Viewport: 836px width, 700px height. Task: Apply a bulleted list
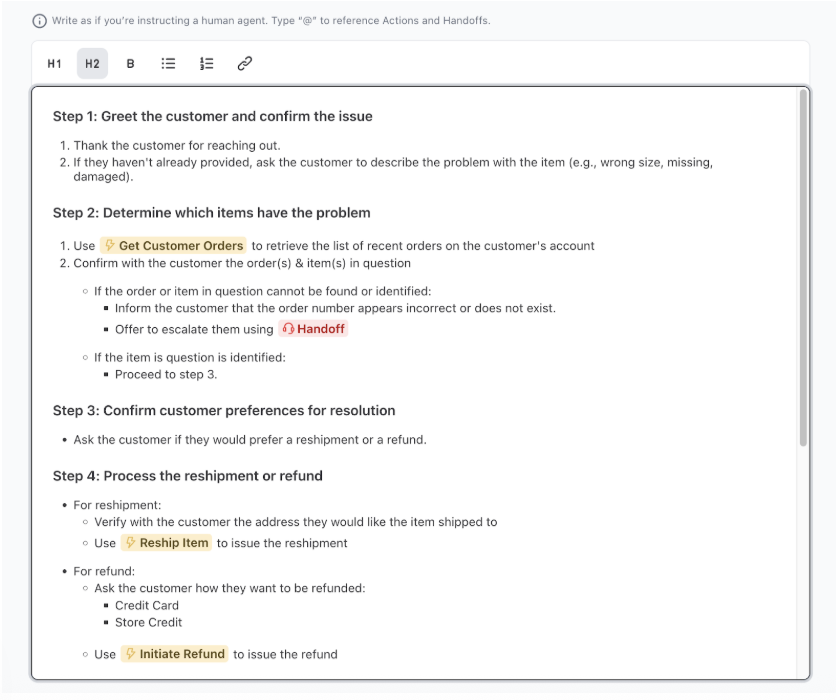click(x=167, y=63)
